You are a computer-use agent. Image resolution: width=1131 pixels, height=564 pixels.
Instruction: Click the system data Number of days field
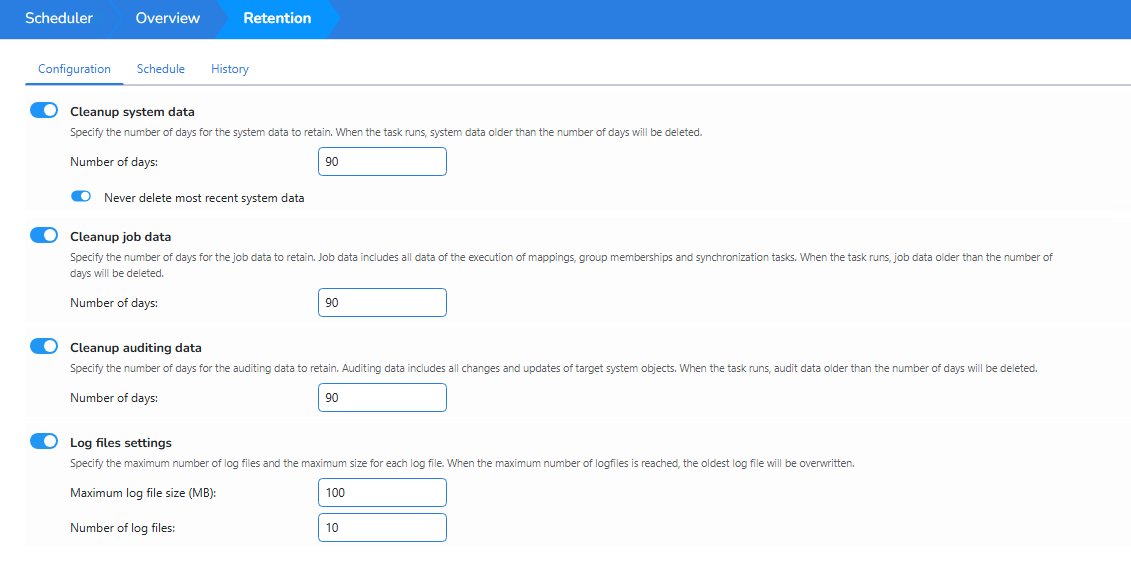point(382,162)
